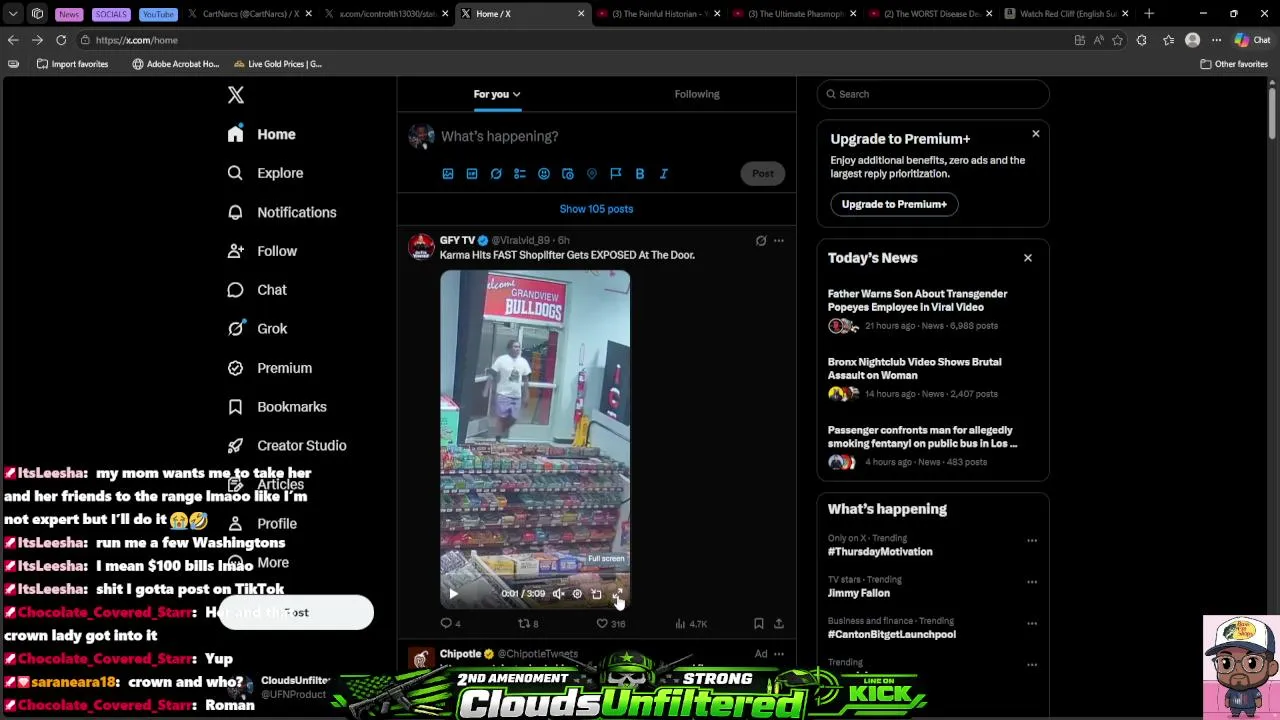Share the GFY TV post
Screen dimensions: 1280x720
coord(779,624)
